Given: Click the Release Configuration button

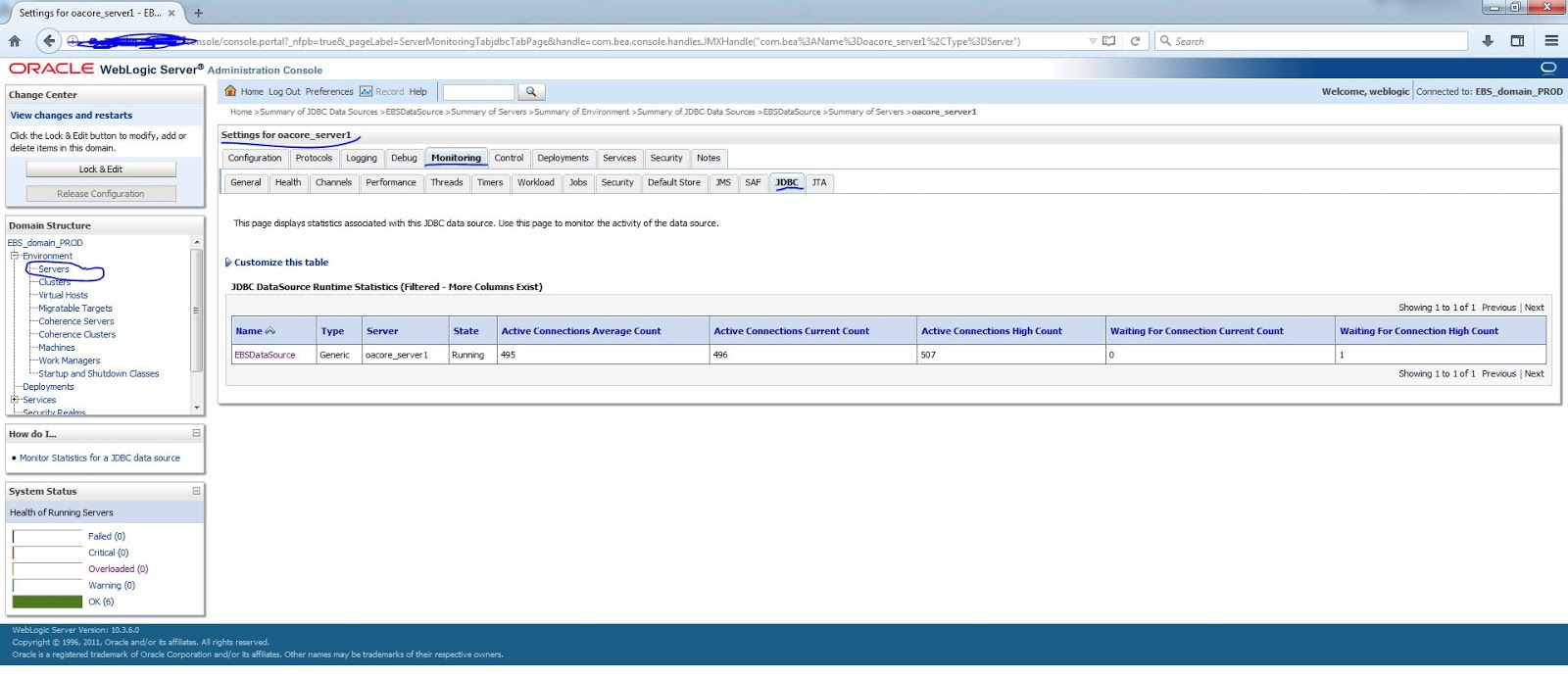Looking at the screenshot, I should click(101, 194).
